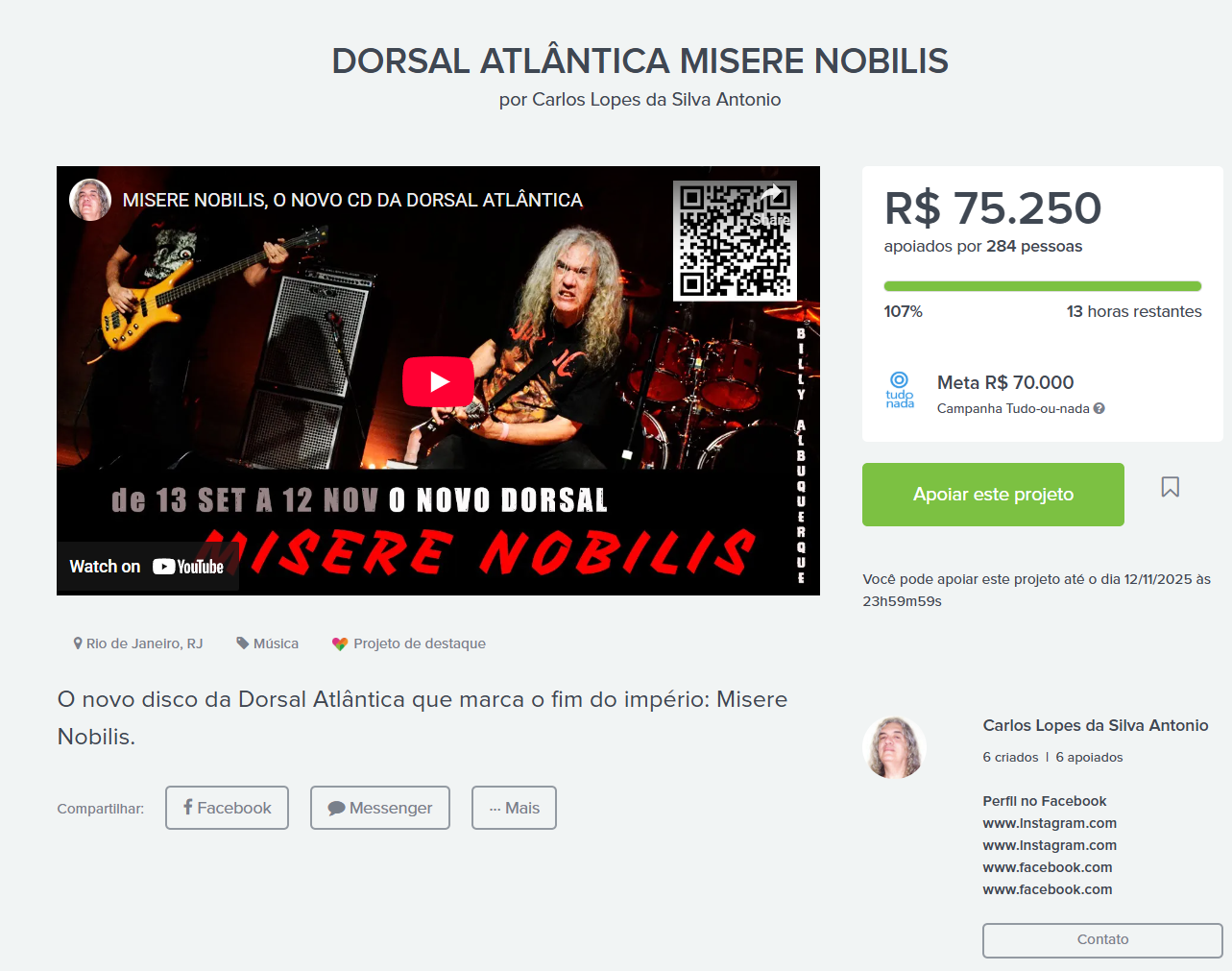Click the green funding progress bar
1232x971 pixels.
1043,286
